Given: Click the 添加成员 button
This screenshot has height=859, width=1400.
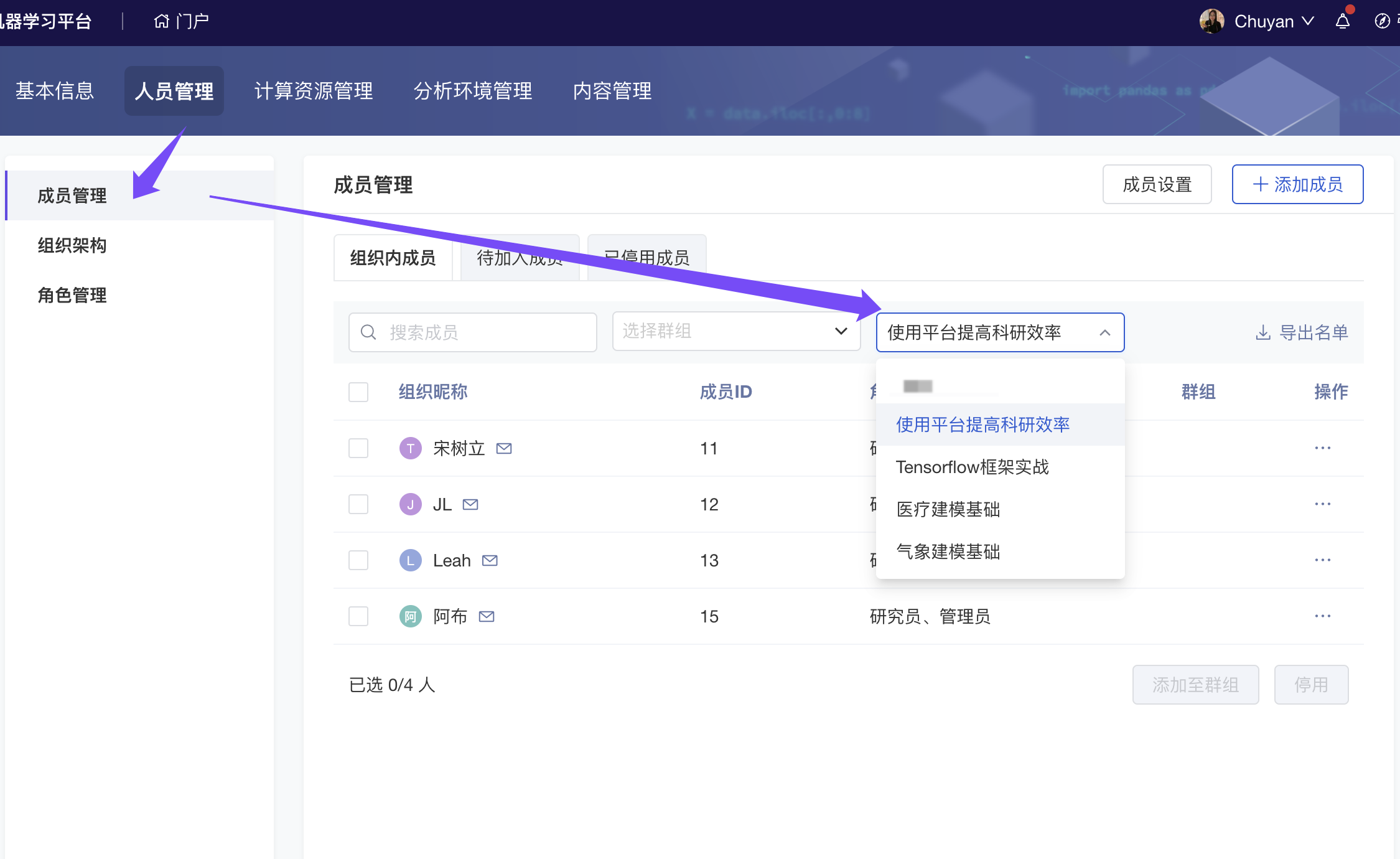Looking at the screenshot, I should (x=1297, y=184).
